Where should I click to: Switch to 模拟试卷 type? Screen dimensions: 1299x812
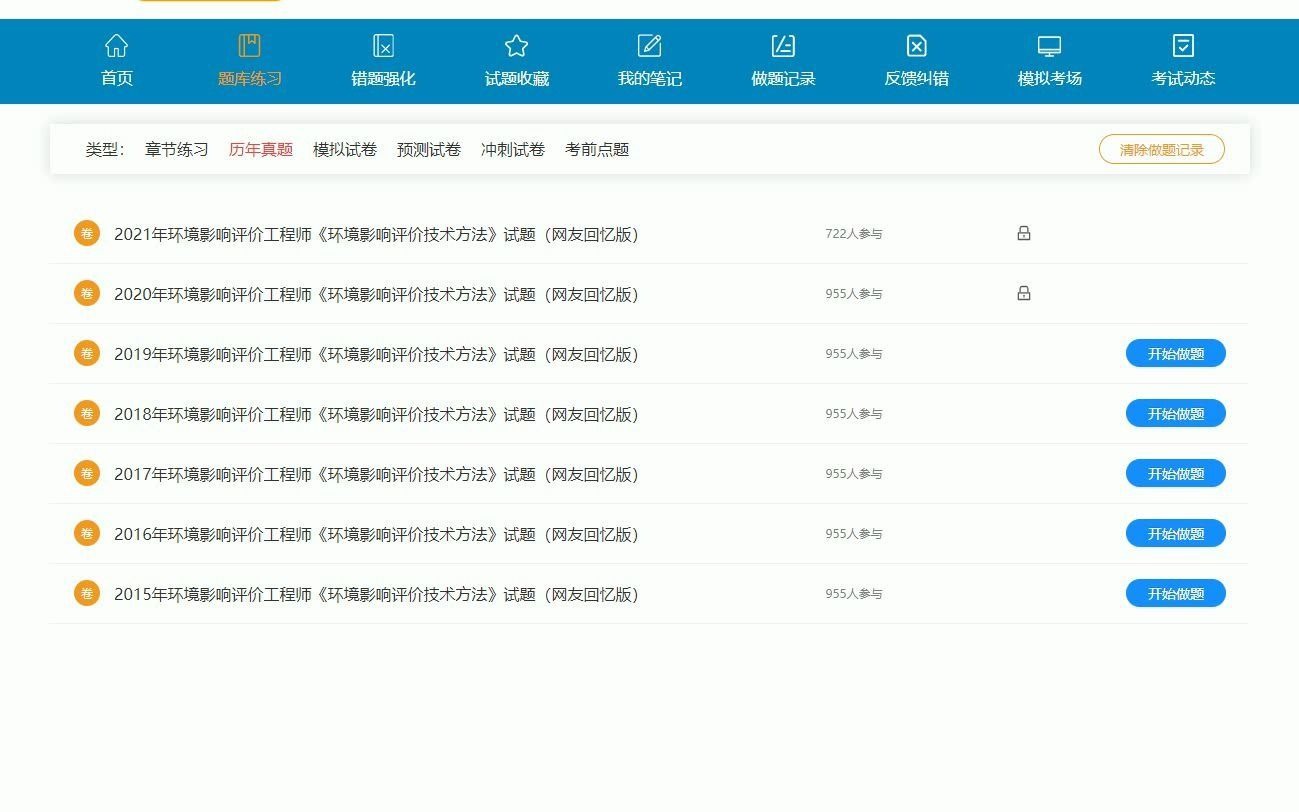345,150
